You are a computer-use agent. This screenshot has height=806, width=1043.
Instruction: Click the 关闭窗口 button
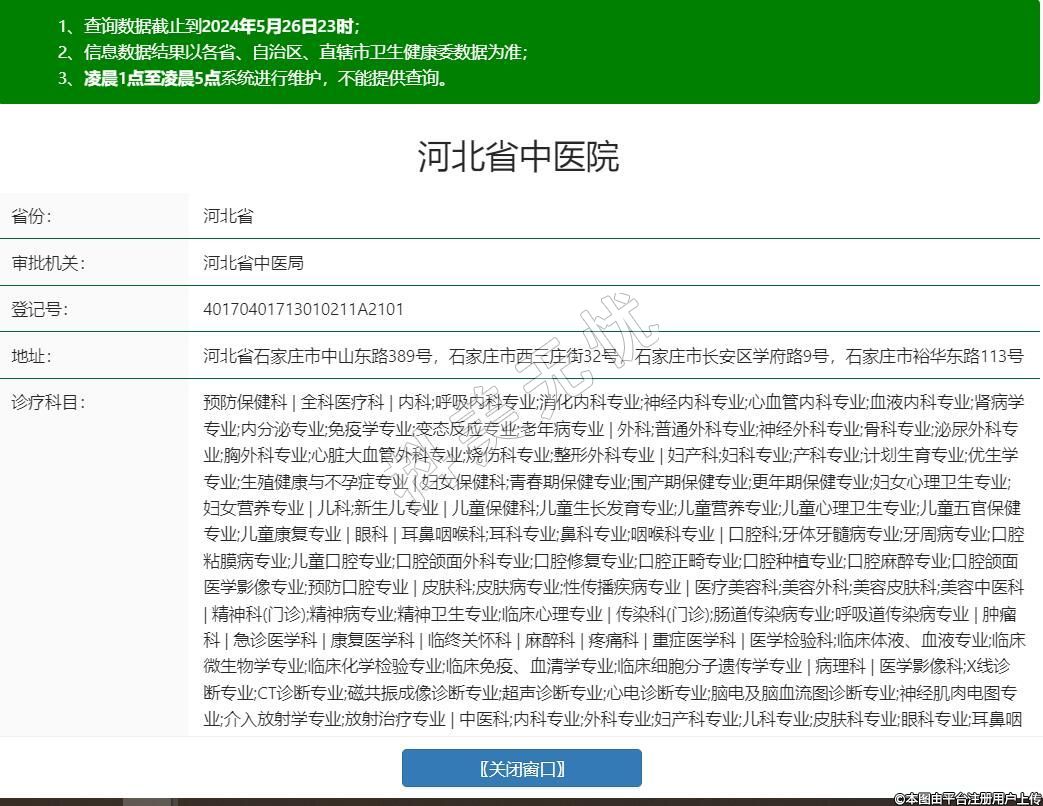click(521, 768)
